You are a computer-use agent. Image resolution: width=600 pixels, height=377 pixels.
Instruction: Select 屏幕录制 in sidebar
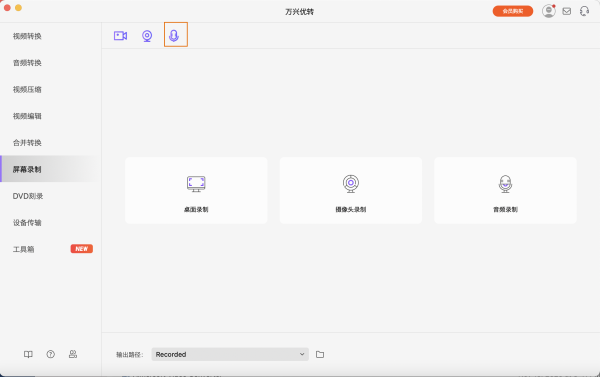[51, 169]
